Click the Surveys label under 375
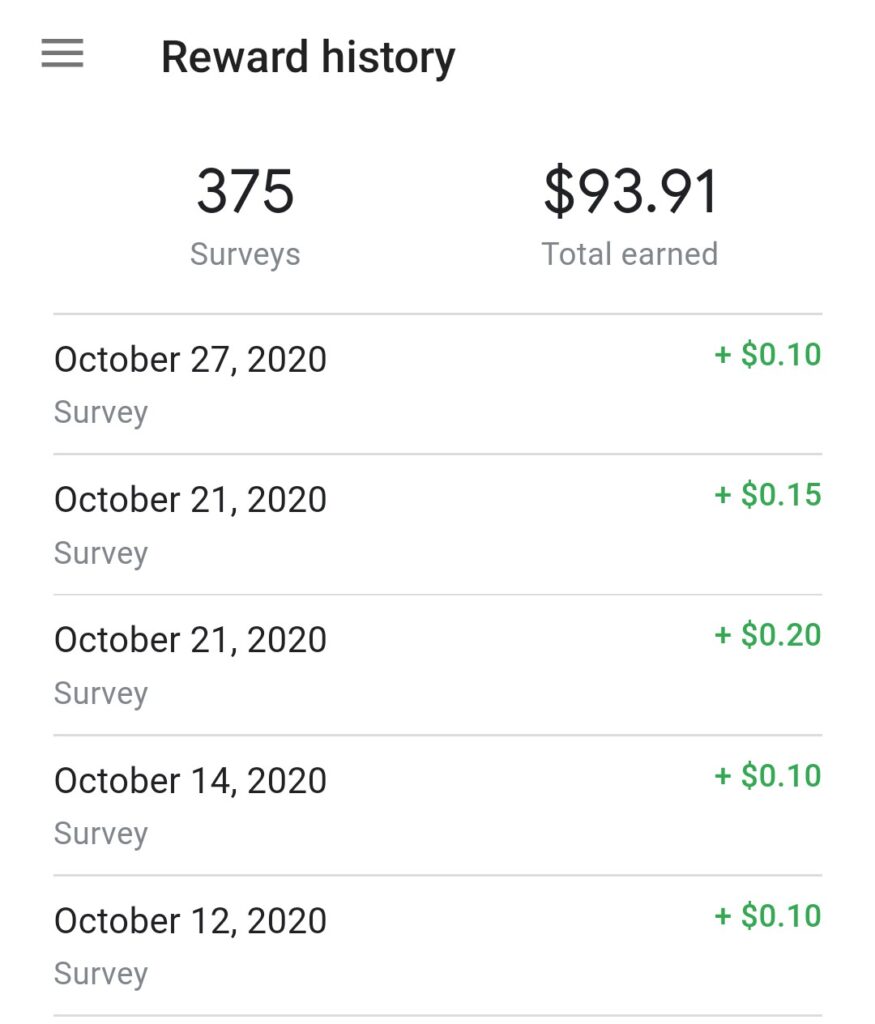This screenshot has width=875, height=1024. click(245, 254)
